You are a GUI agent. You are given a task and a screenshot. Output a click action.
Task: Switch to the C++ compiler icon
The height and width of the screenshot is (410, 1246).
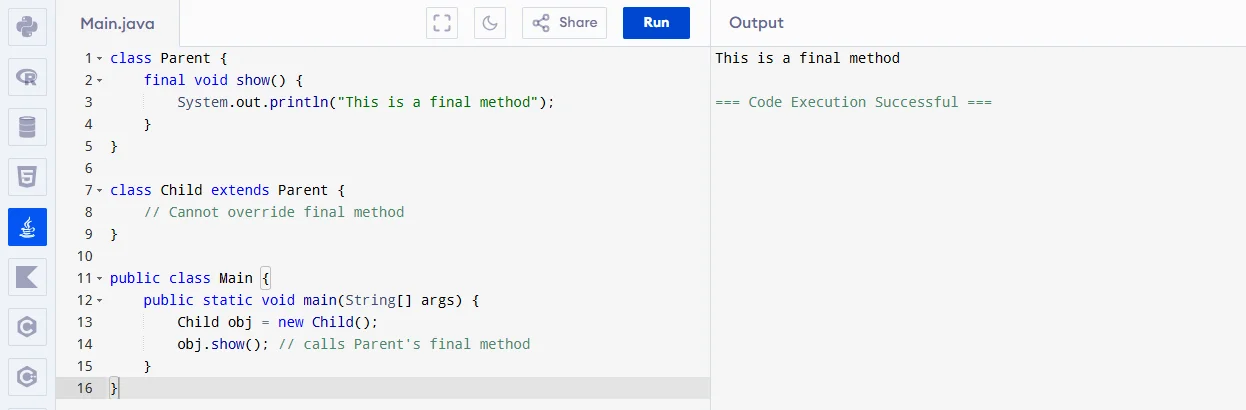coord(27,377)
